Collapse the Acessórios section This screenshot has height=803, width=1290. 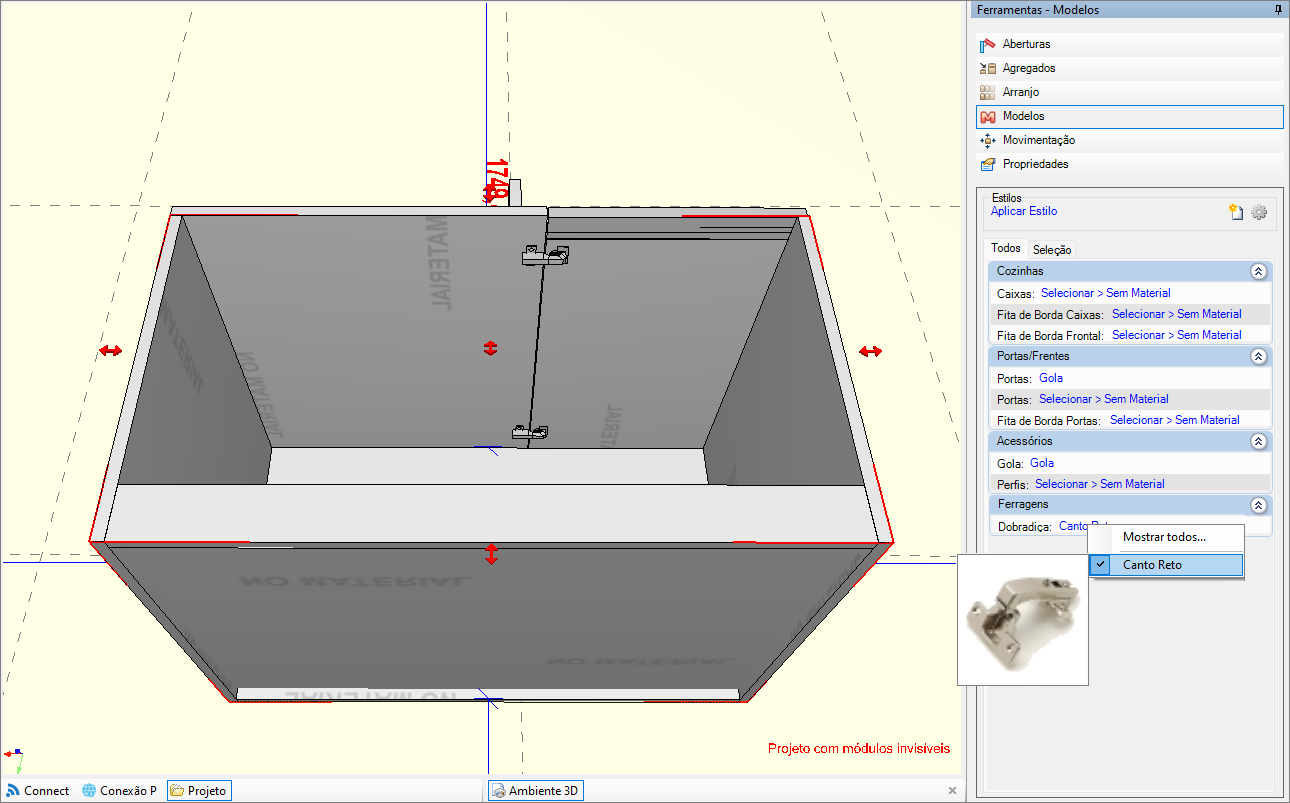[x=1258, y=441]
